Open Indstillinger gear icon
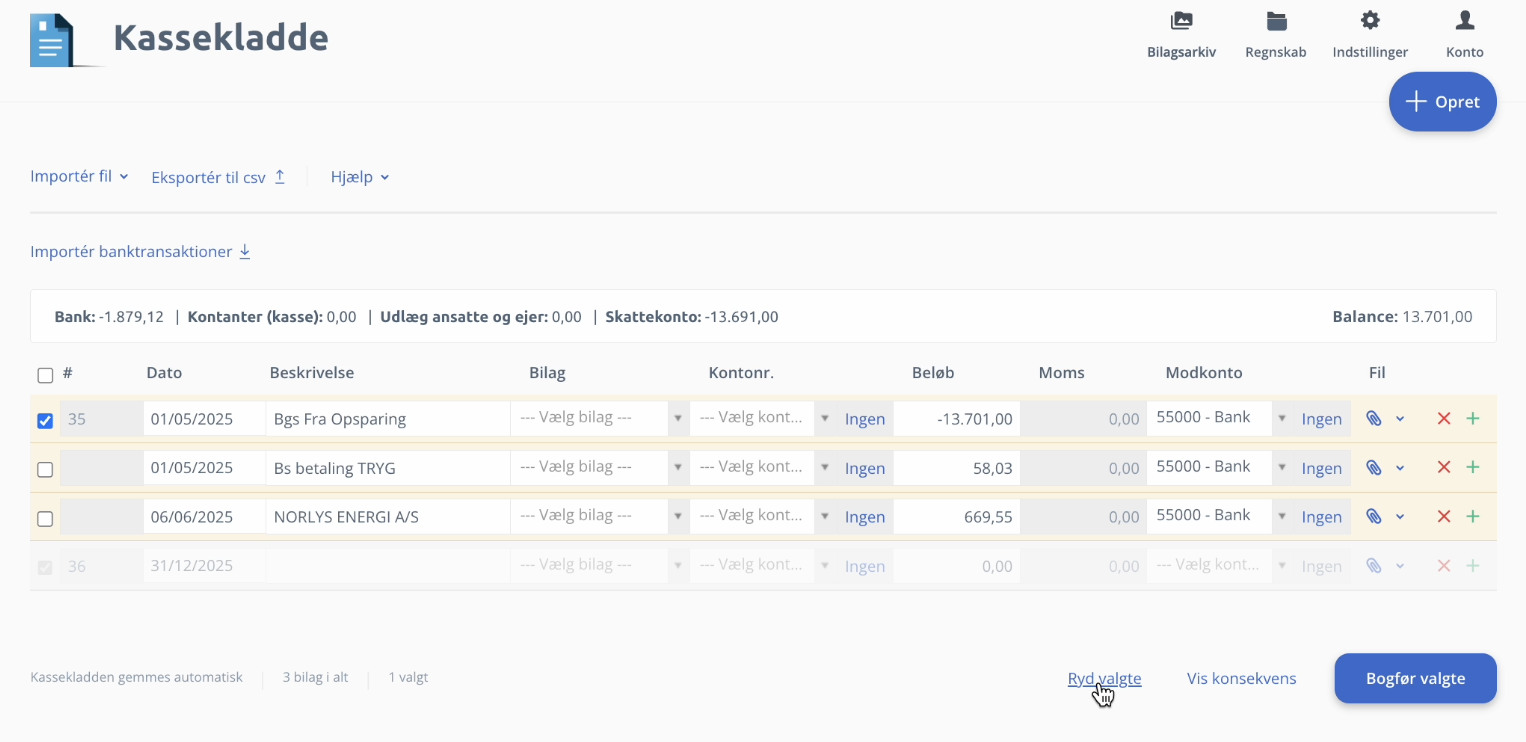1526x742 pixels. coord(1370,22)
